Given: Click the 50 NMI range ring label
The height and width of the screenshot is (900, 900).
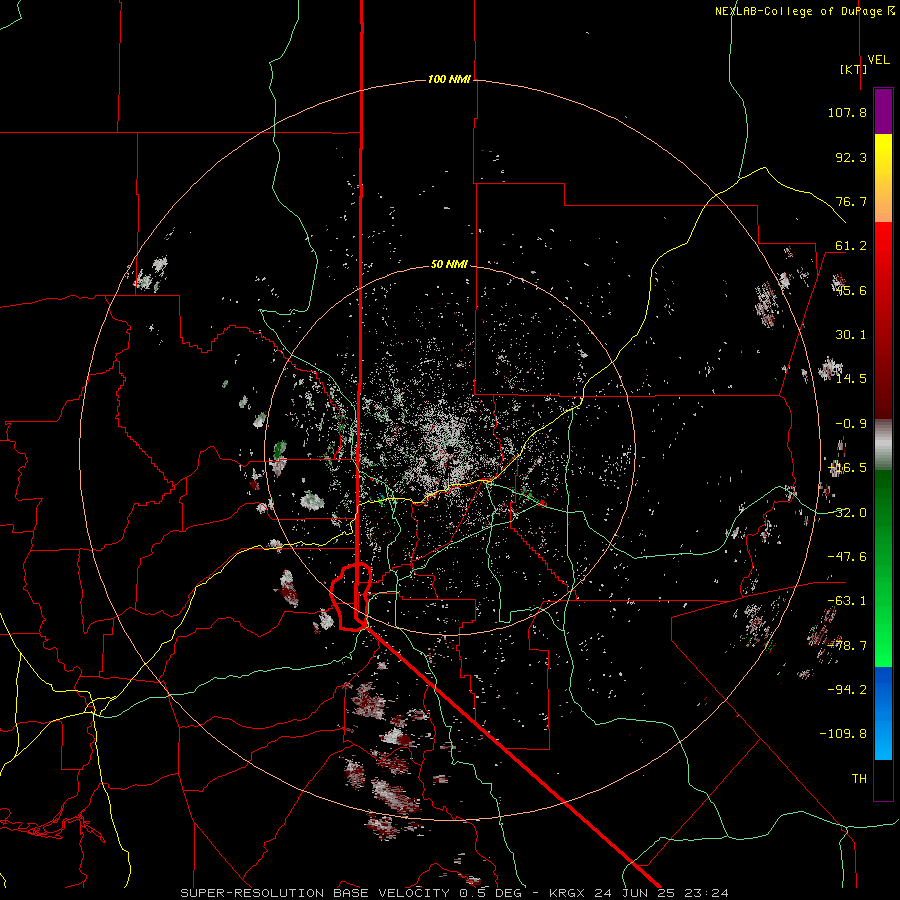Looking at the screenshot, I should pos(449,264).
